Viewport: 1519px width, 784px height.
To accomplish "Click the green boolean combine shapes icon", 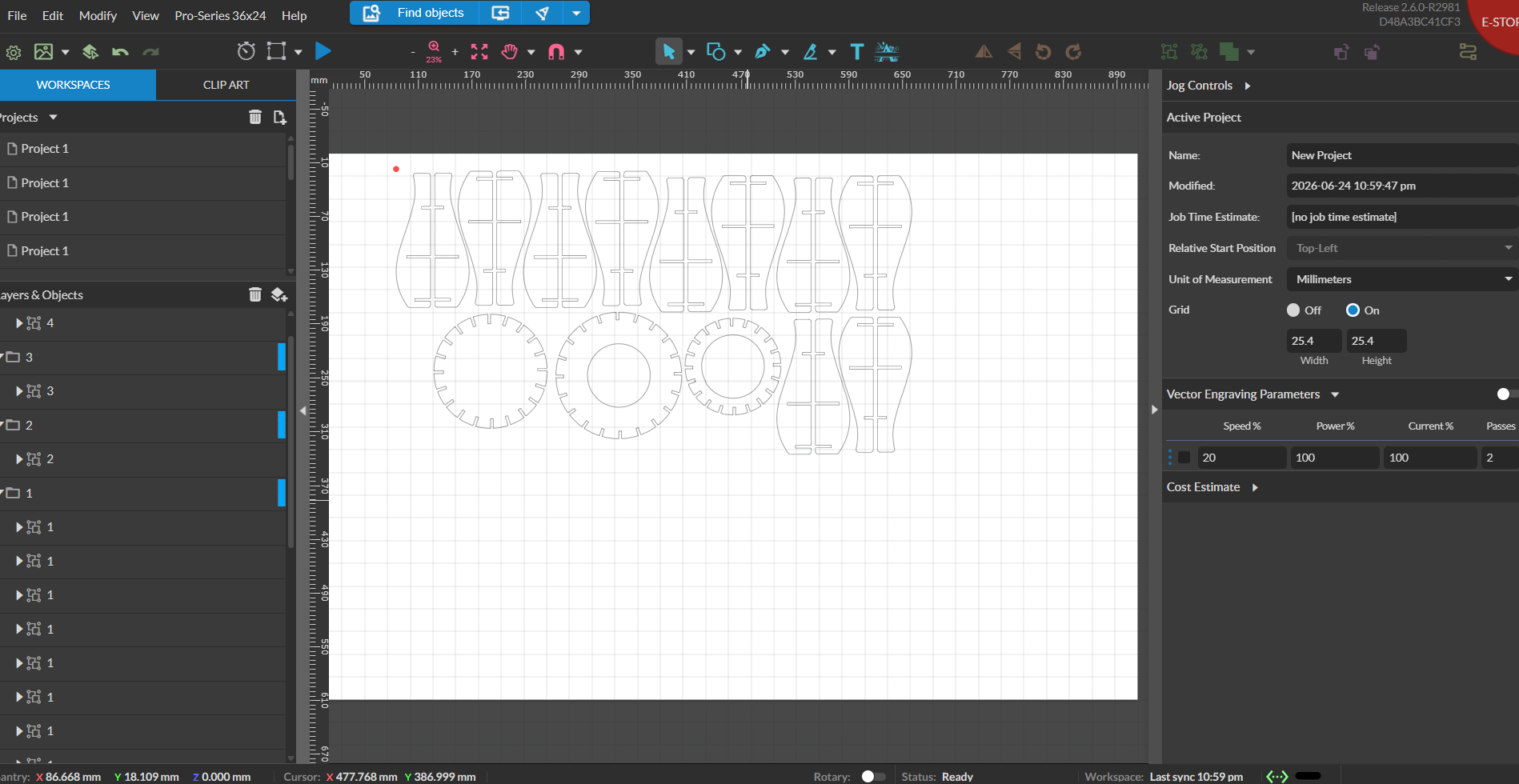I will coord(1229,52).
